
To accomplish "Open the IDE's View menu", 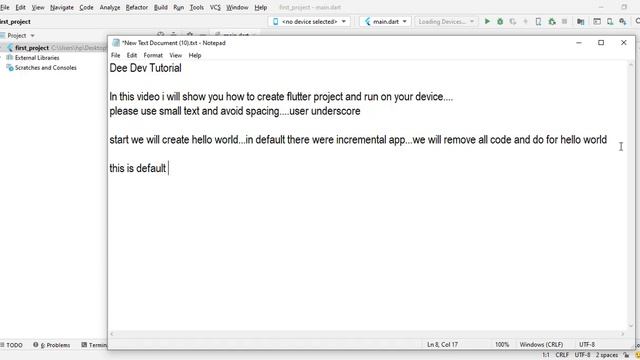I will point(38,7).
